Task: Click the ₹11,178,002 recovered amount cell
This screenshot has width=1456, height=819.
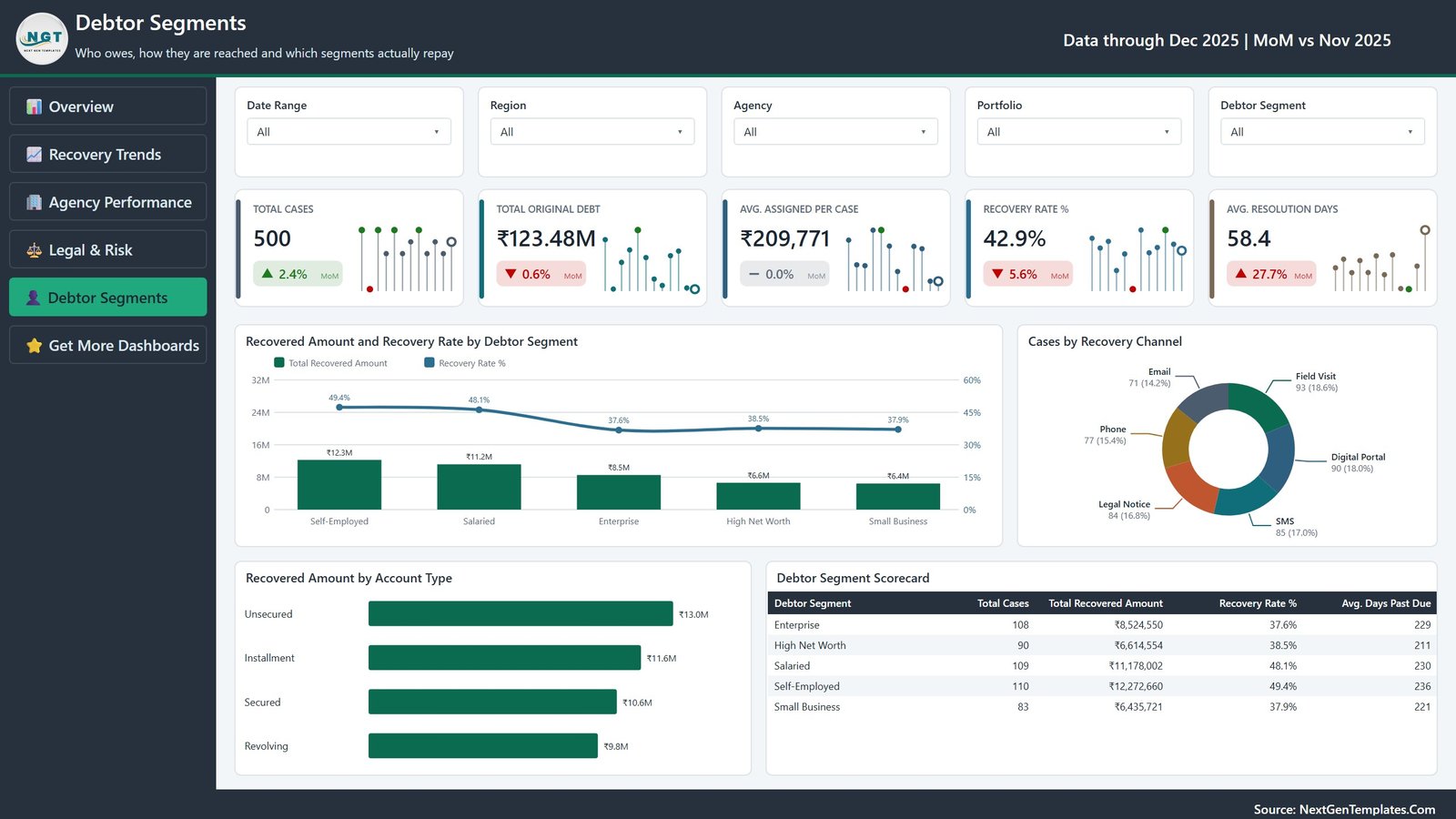Action: click(1135, 666)
